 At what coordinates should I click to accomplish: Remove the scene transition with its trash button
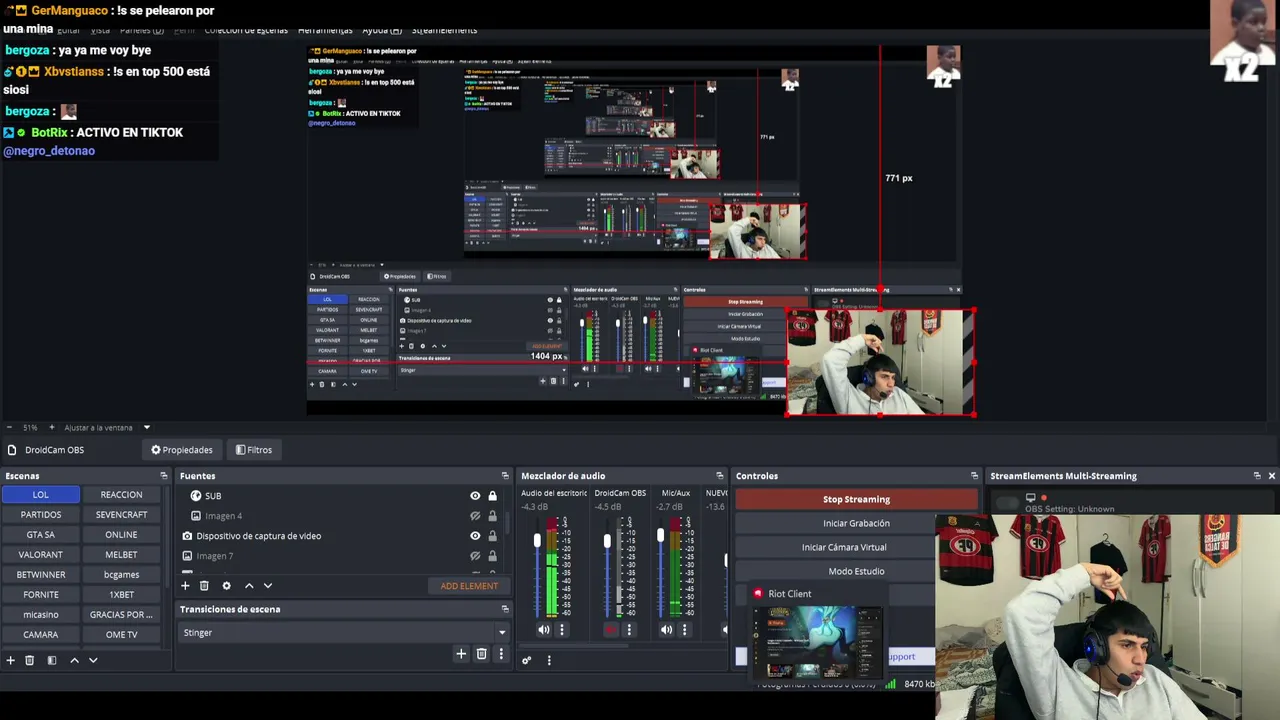(481, 654)
